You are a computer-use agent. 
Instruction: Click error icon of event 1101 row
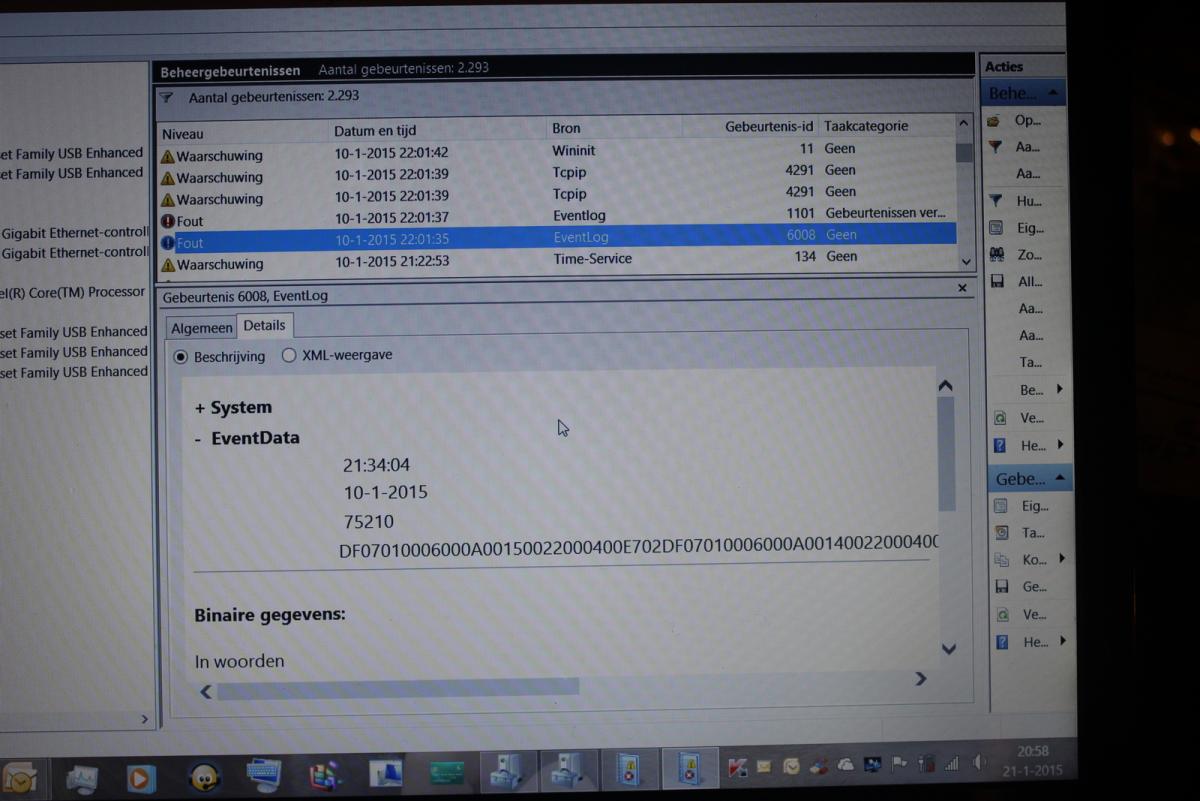pos(168,221)
